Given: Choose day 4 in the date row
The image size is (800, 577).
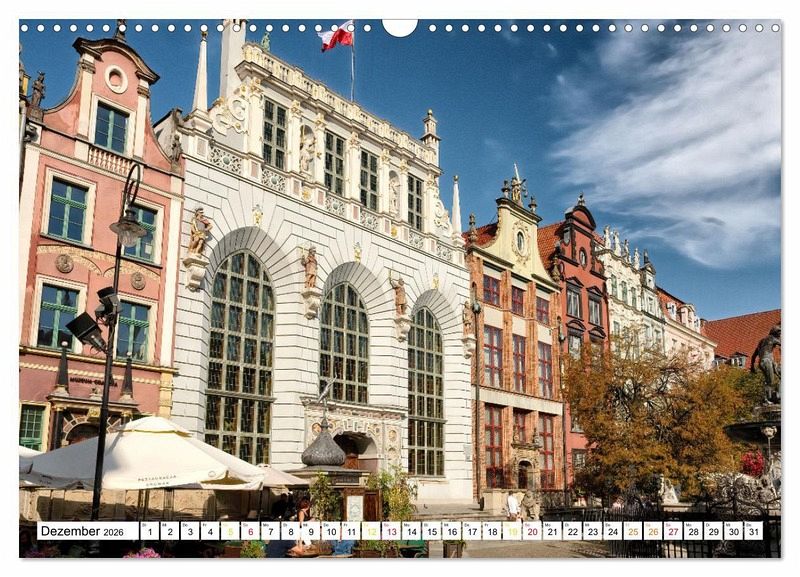Looking at the screenshot, I should pyautogui.click(x=210, y=531).
